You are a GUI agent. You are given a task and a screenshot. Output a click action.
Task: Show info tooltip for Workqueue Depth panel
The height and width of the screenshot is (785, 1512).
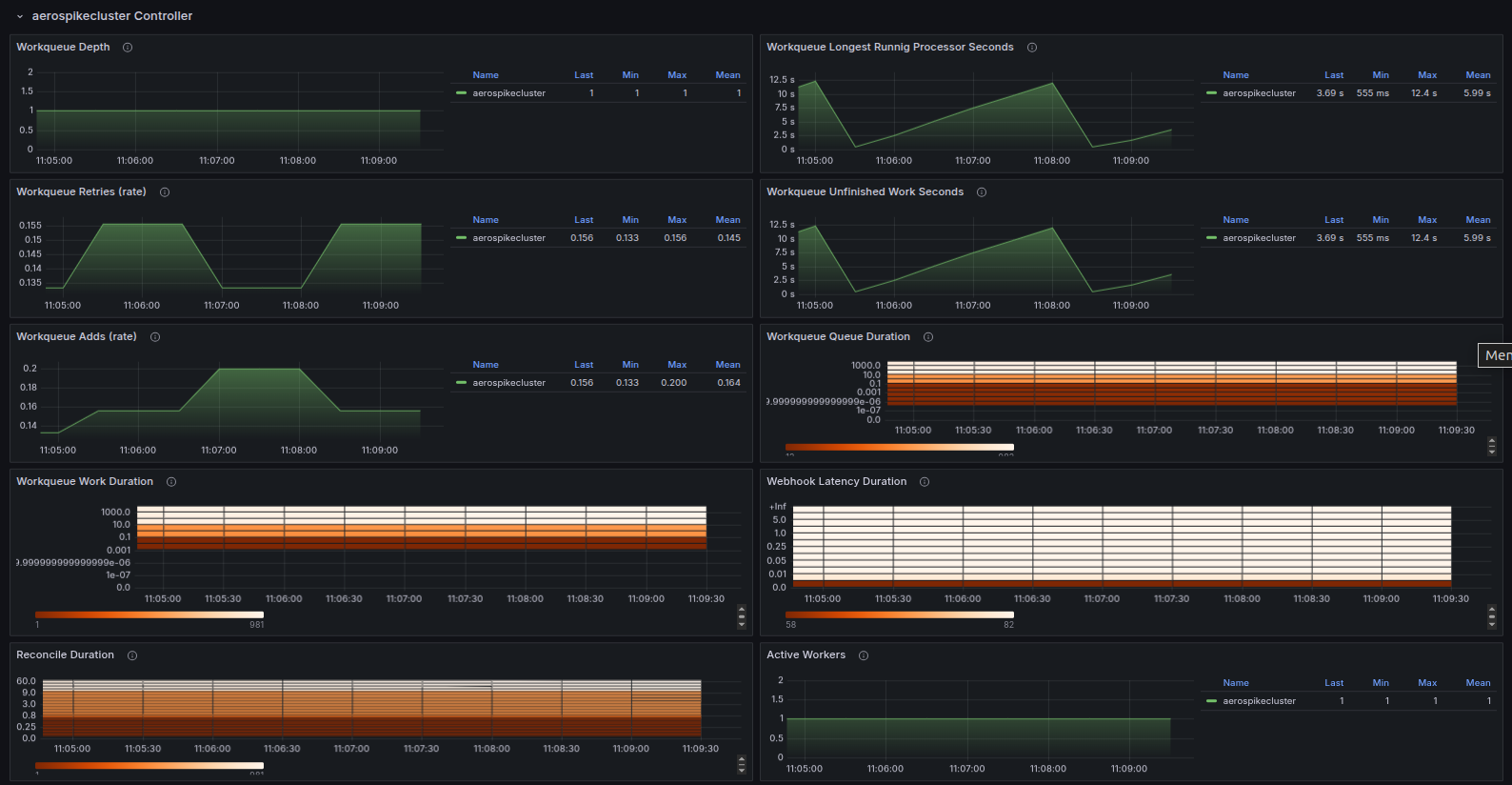(128, 48)
